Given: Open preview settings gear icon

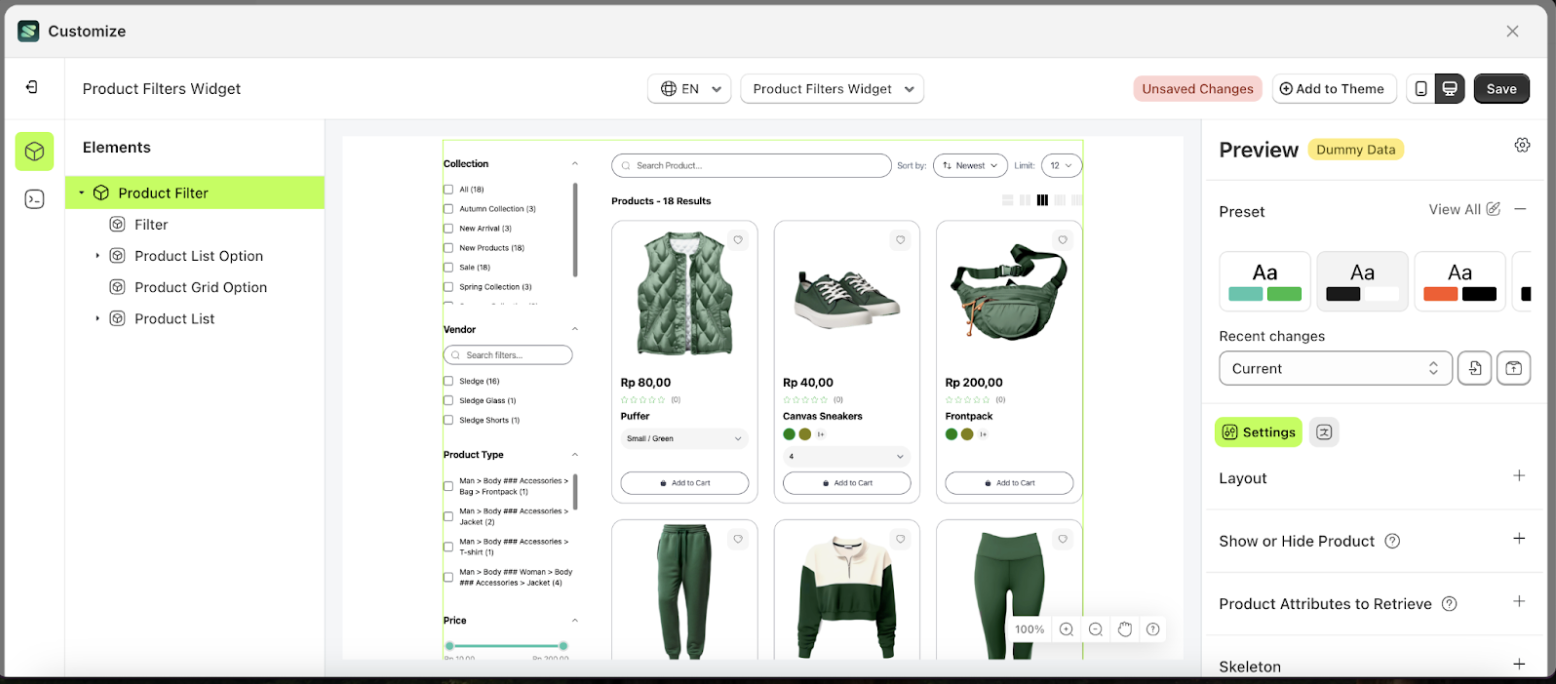Looking at the screenshot, I should (1522, 145).
